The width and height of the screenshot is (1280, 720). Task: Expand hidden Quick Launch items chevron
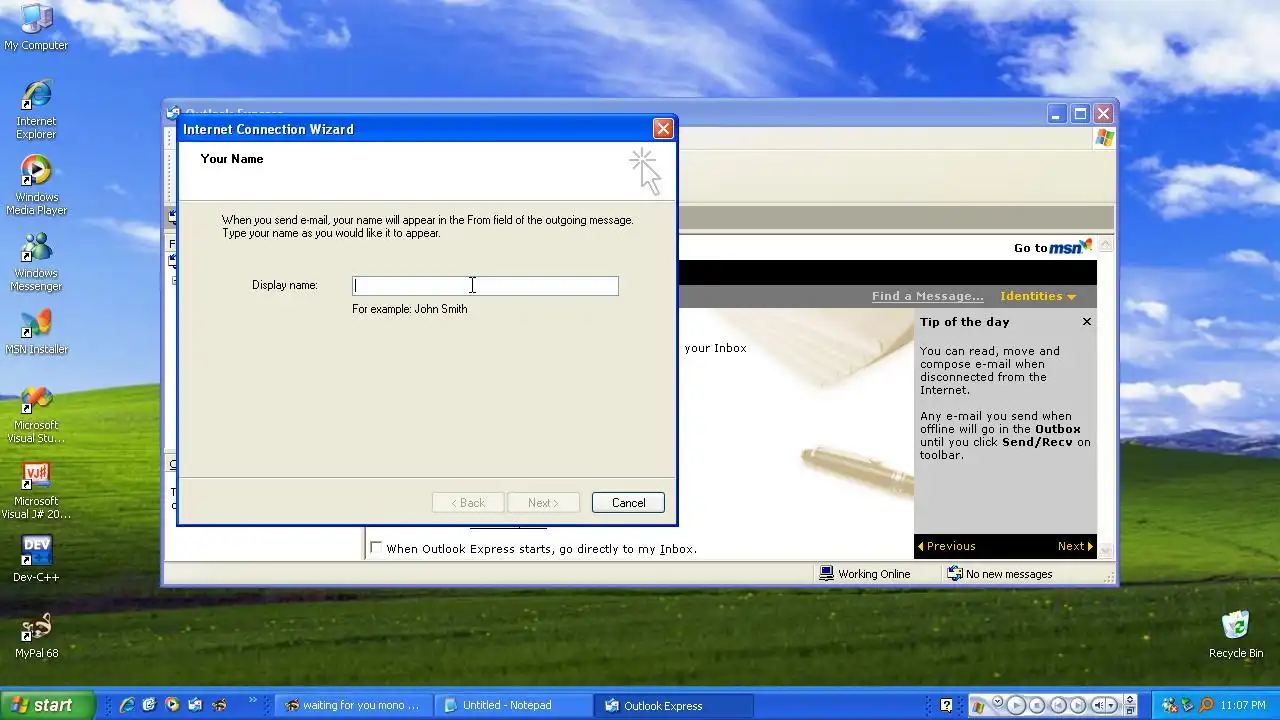tap(253, 700)
